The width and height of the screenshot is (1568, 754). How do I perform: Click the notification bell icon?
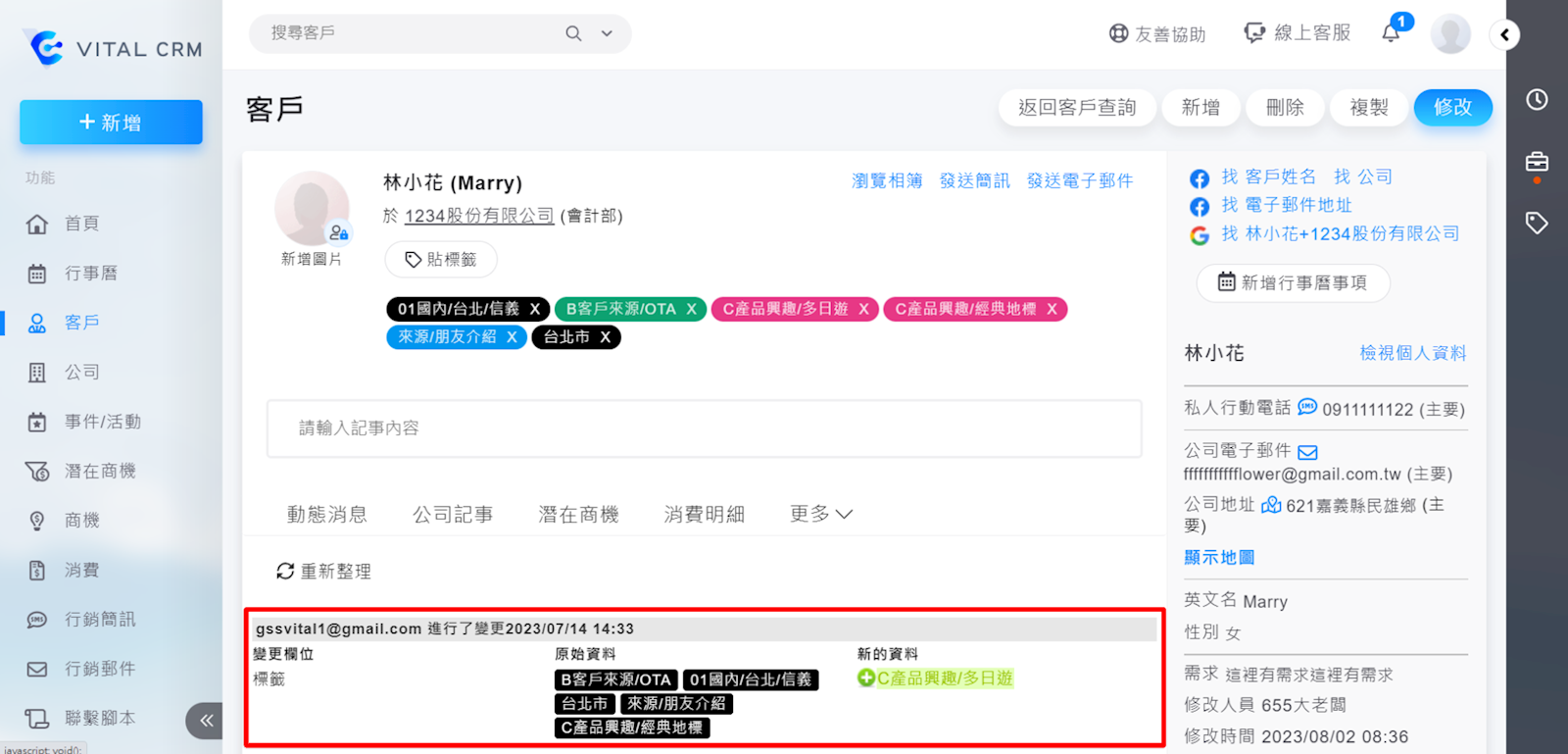tap(1391, 33)
